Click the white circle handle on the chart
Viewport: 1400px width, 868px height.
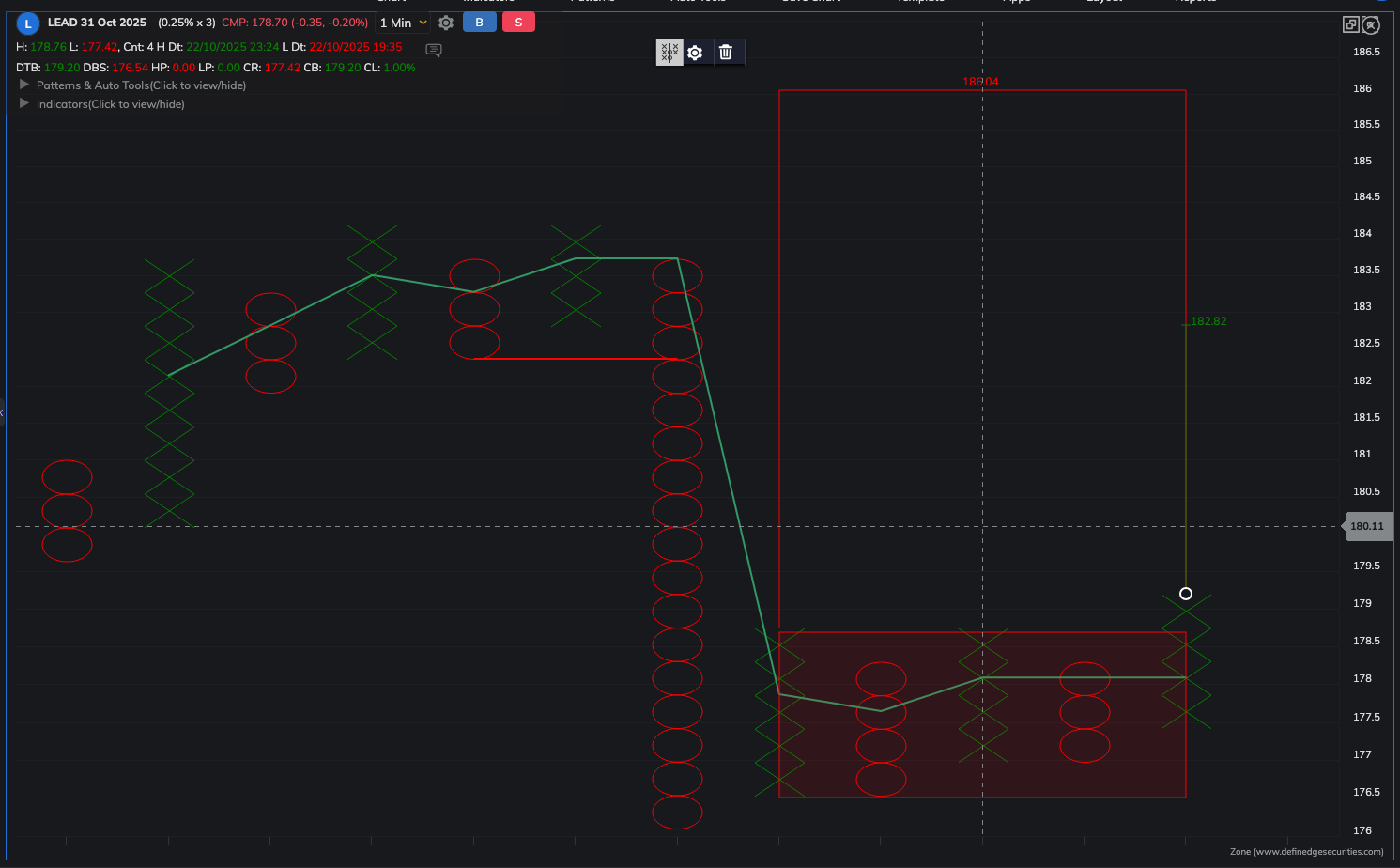coord(1186,594)
